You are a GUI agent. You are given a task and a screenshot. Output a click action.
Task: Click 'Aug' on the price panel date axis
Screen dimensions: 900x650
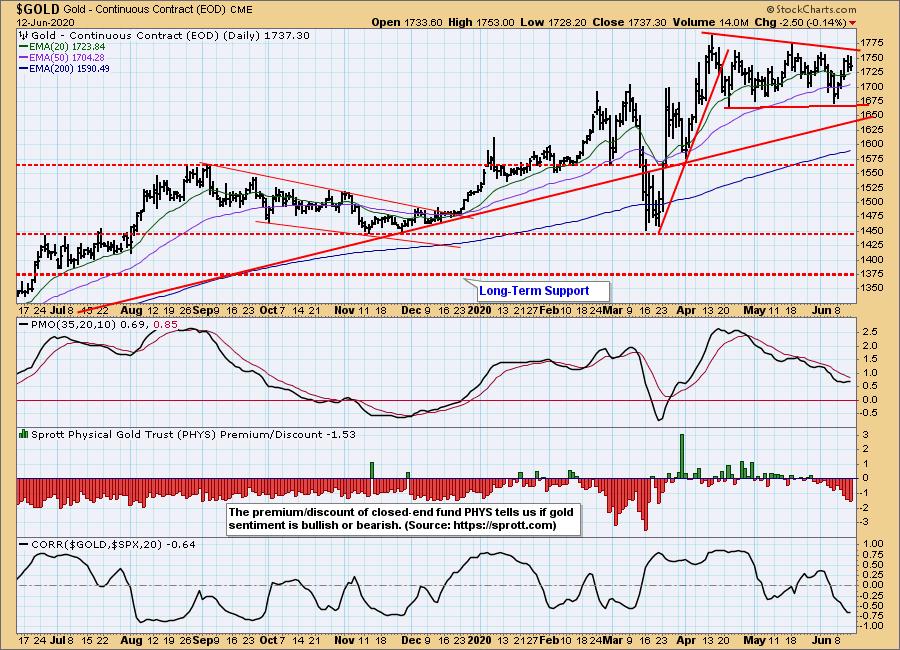pyautogui.click(x=131, y=310)
